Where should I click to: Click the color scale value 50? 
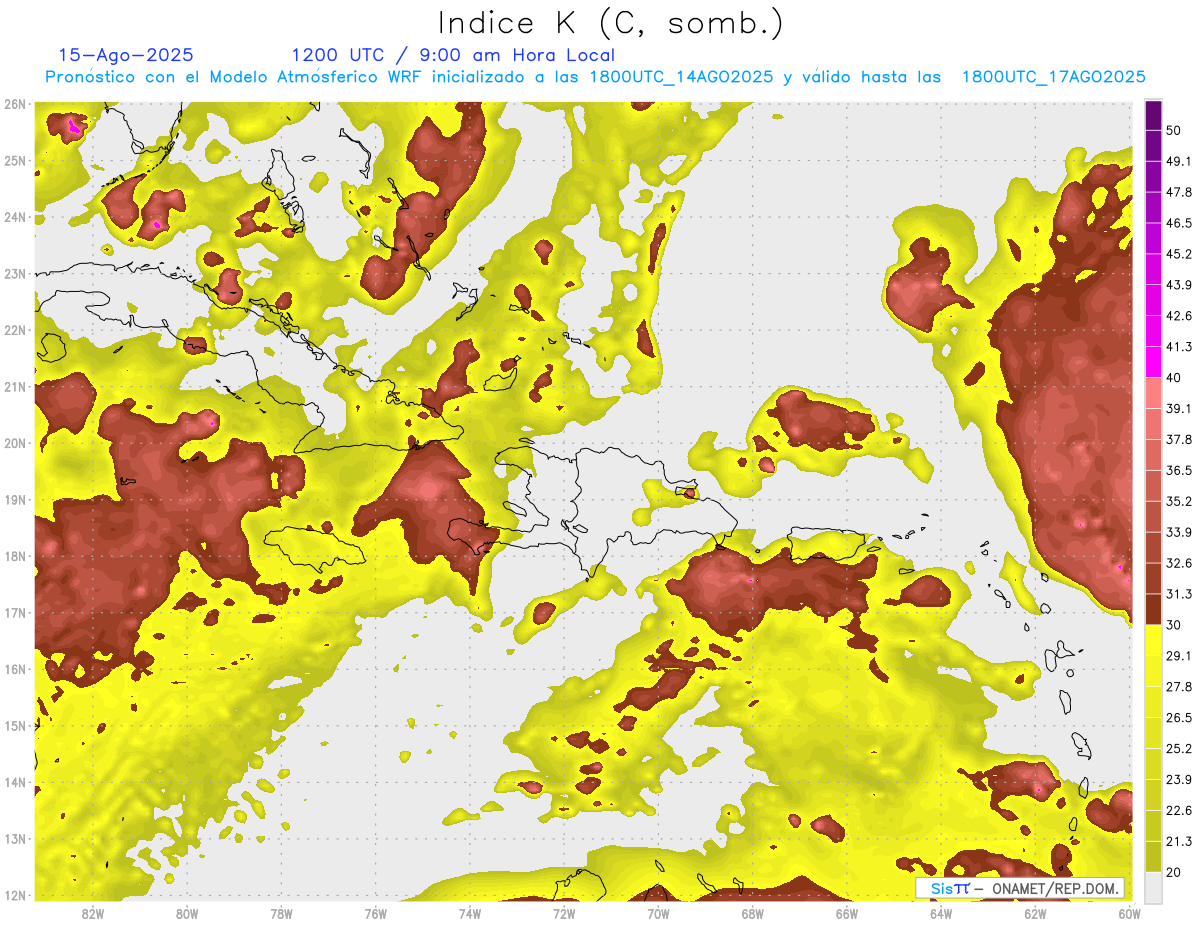click(x=1174, y=130)
